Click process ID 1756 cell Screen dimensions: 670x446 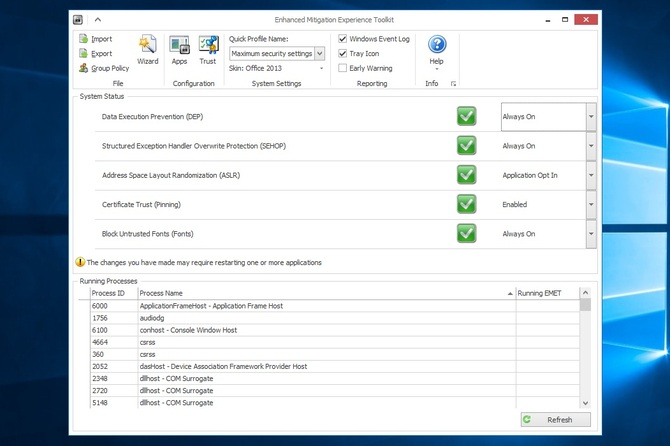coord(114,318)
